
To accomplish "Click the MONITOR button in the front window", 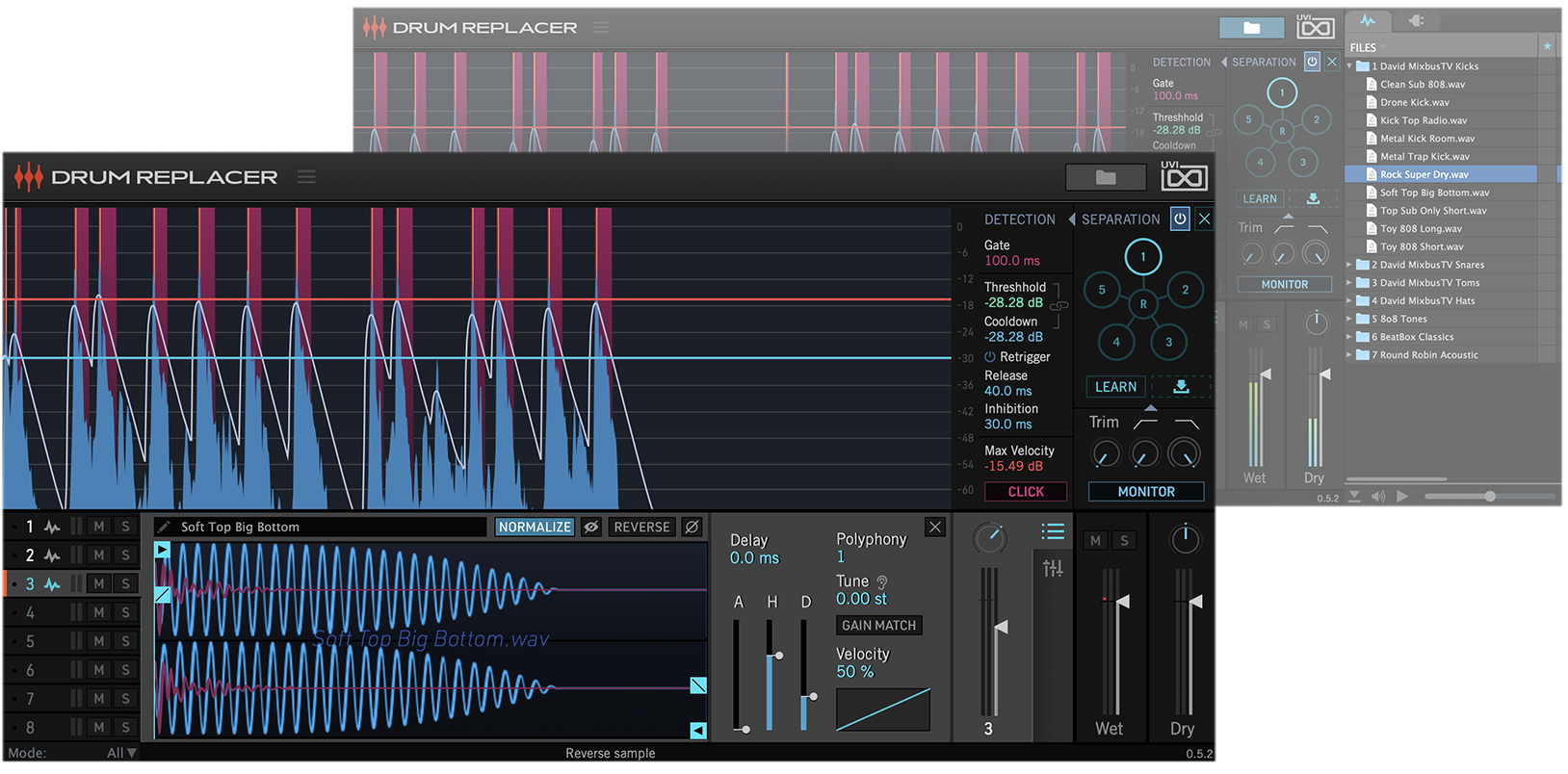I will (1146, 491).
